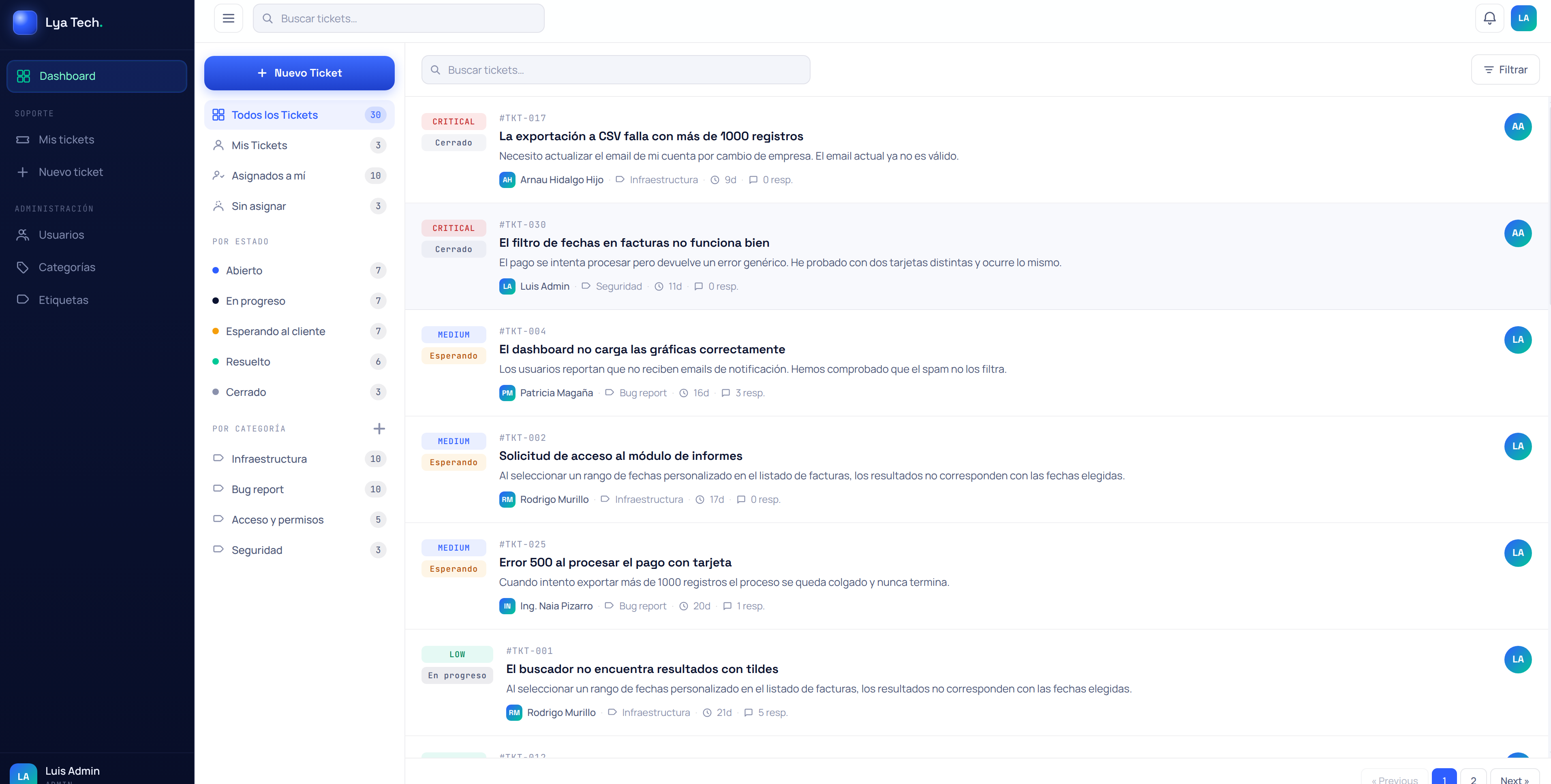Open the LA profile avatar in top bar
Screen dimensions: 1551x784
[1523, 18]
